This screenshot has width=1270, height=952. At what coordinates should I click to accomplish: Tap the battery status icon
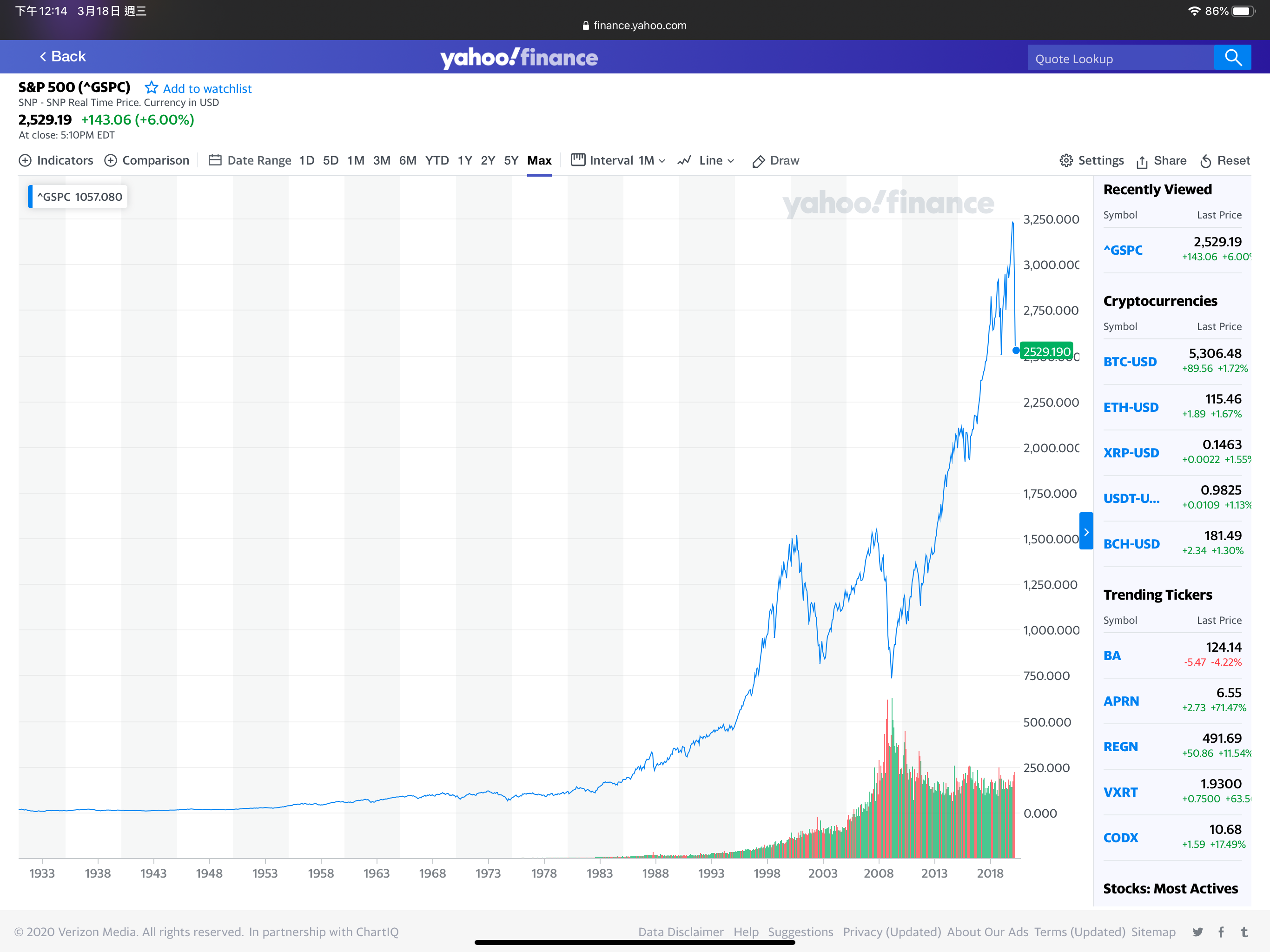[1243, 11]
